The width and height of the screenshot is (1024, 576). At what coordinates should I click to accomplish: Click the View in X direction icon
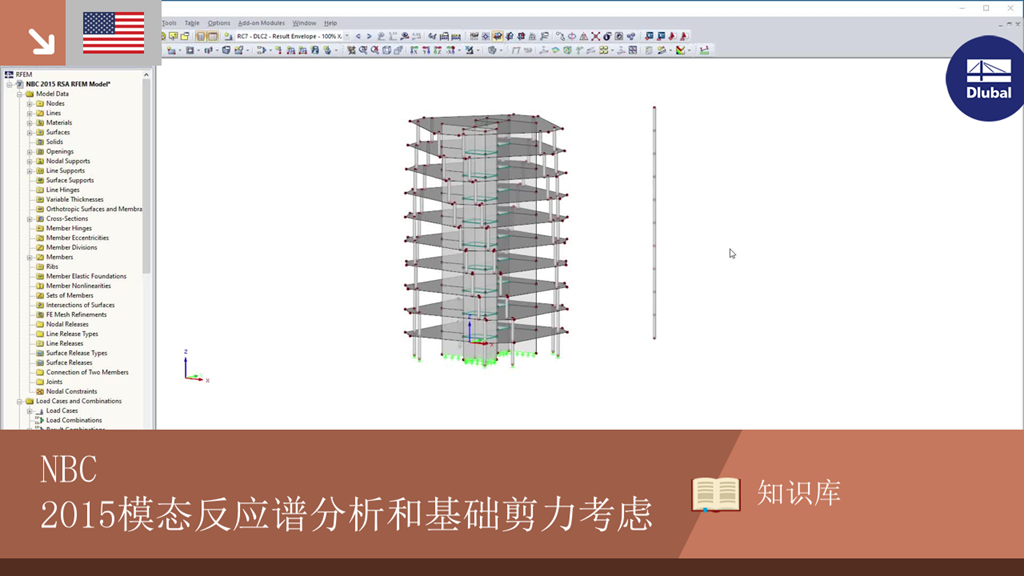pos(414,50)
